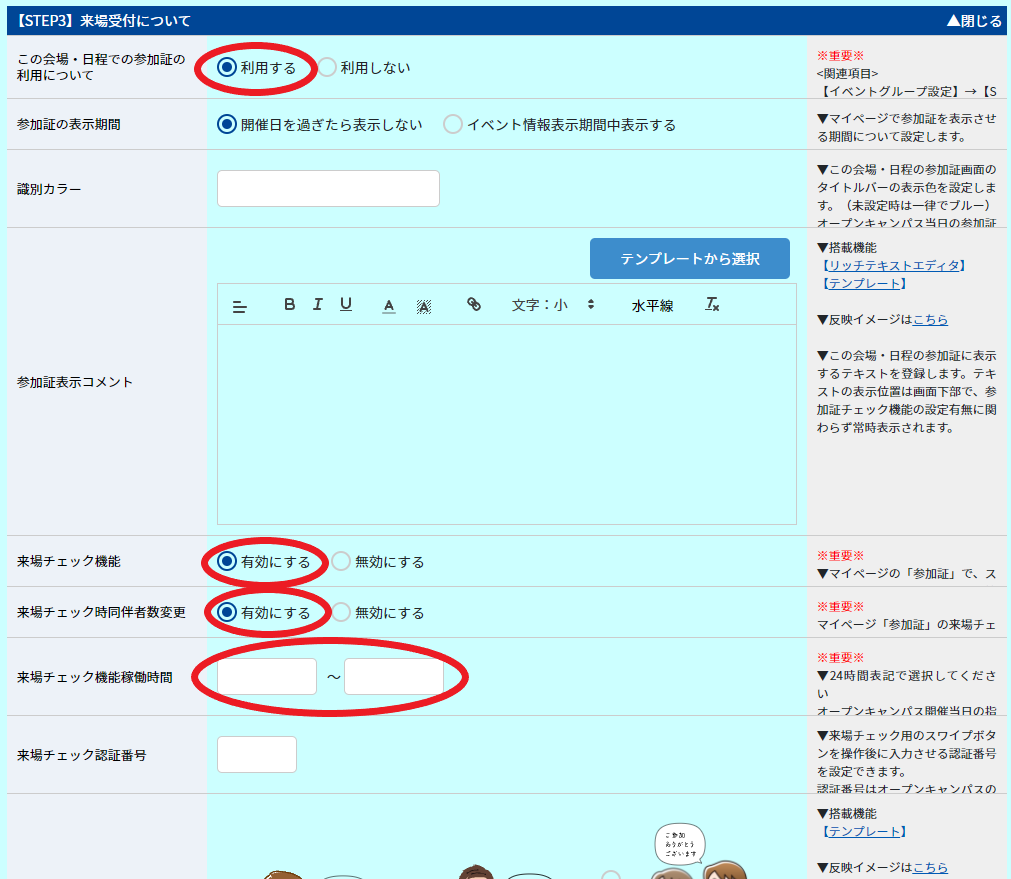The width and height of the screenshot is (1011, 879).
Task: Open テンプレート link under the second 搭載機能 heading
Action: 865,832
